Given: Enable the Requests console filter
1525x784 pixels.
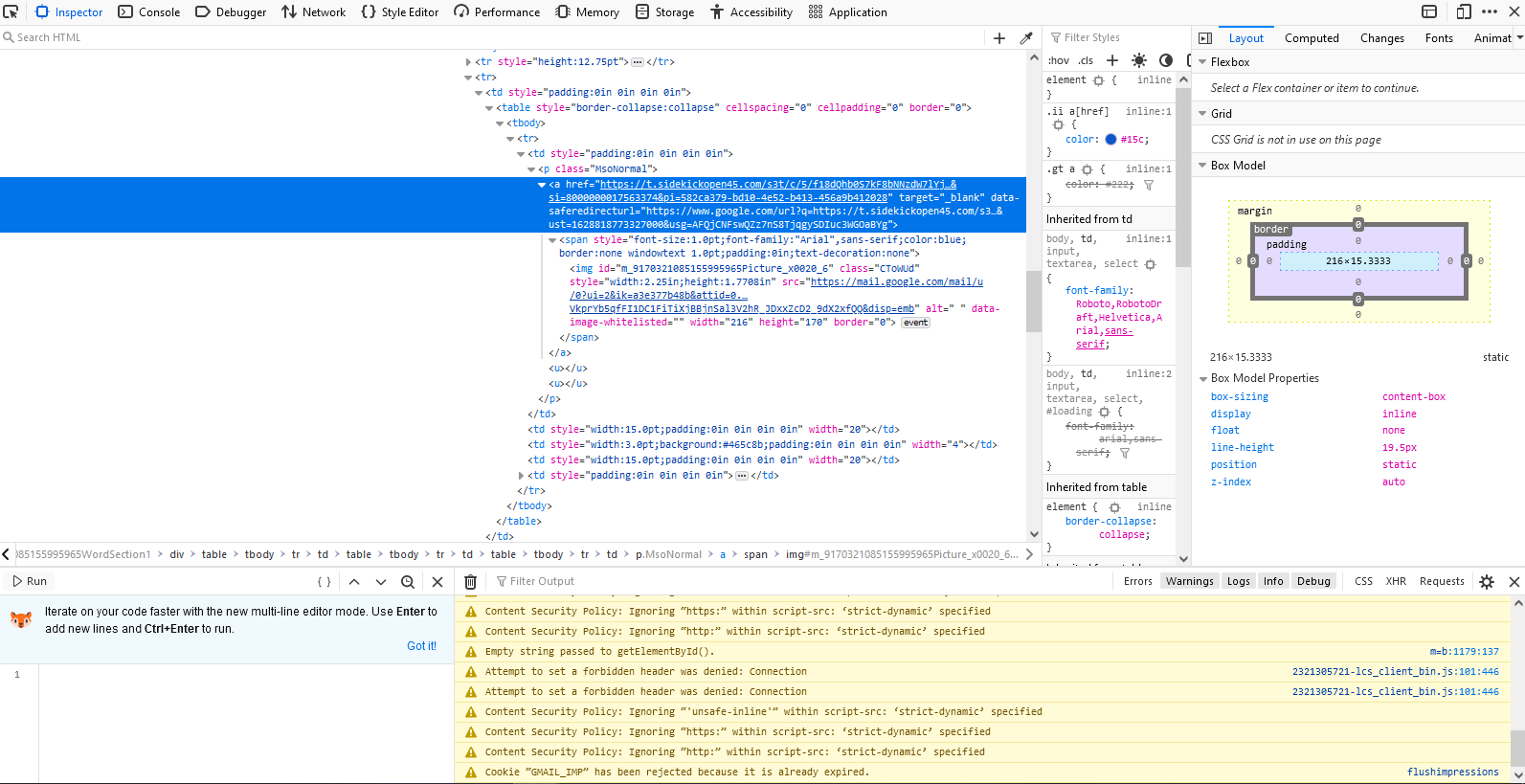Looking at the screenshot, I should point(1442,581).
